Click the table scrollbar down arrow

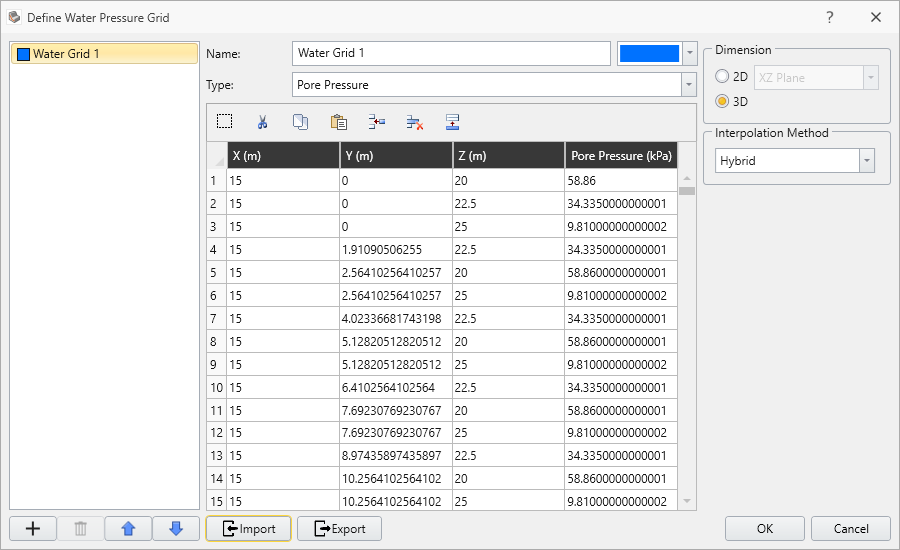(687, 501)
